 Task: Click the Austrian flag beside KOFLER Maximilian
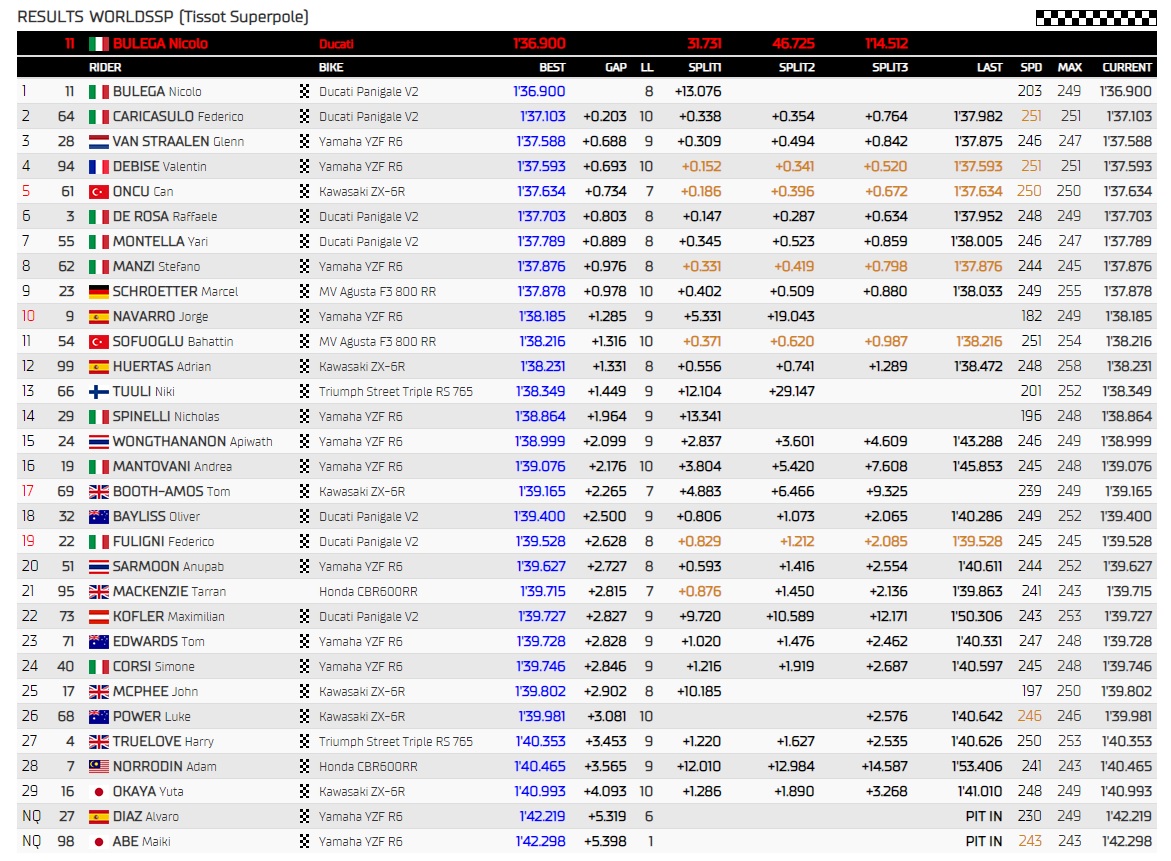coord(99,617)
